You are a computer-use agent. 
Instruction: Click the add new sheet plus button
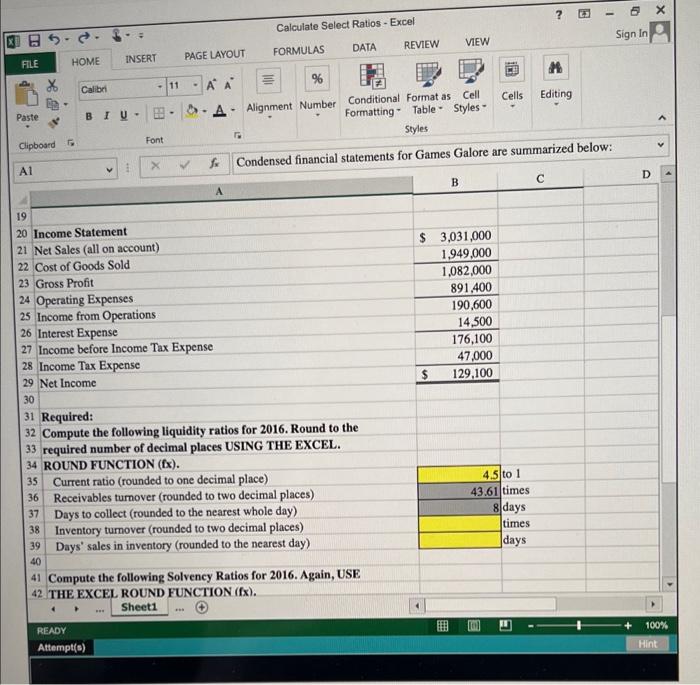tap(202, 607)
